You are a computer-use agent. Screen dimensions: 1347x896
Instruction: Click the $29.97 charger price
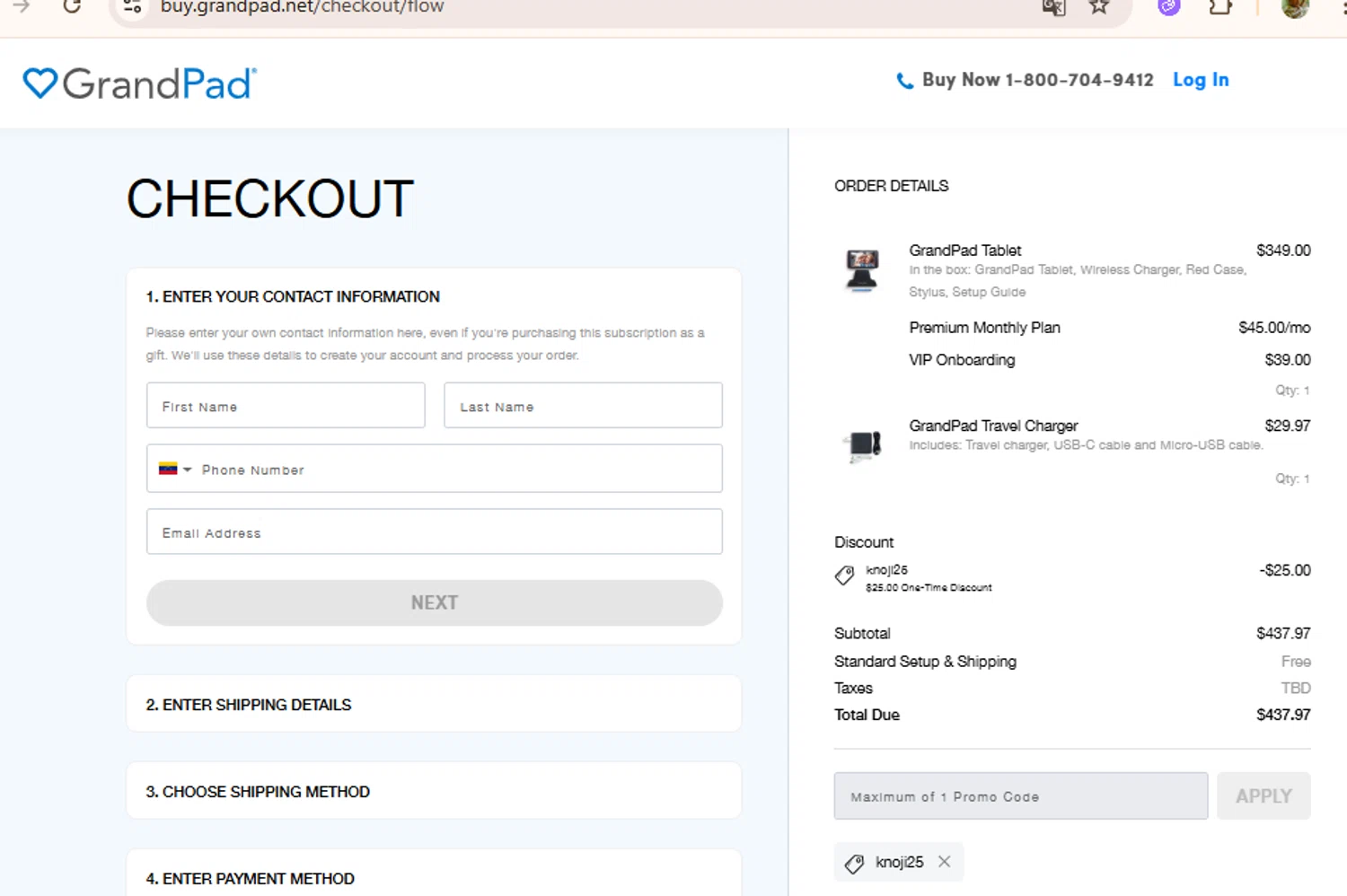point(1288,426)
